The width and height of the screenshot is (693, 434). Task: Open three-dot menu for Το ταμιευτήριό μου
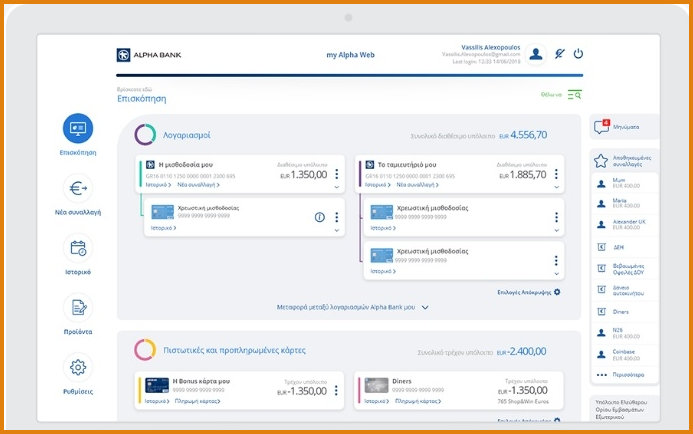[556, 174]
